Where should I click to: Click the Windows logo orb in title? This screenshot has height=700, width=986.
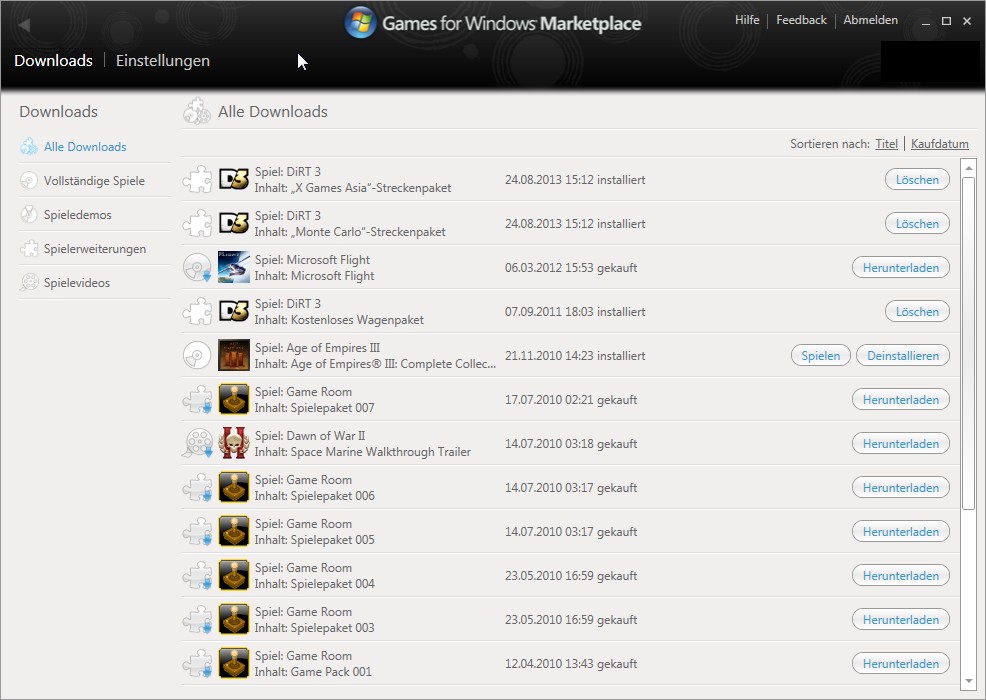[x=360, y=23]
